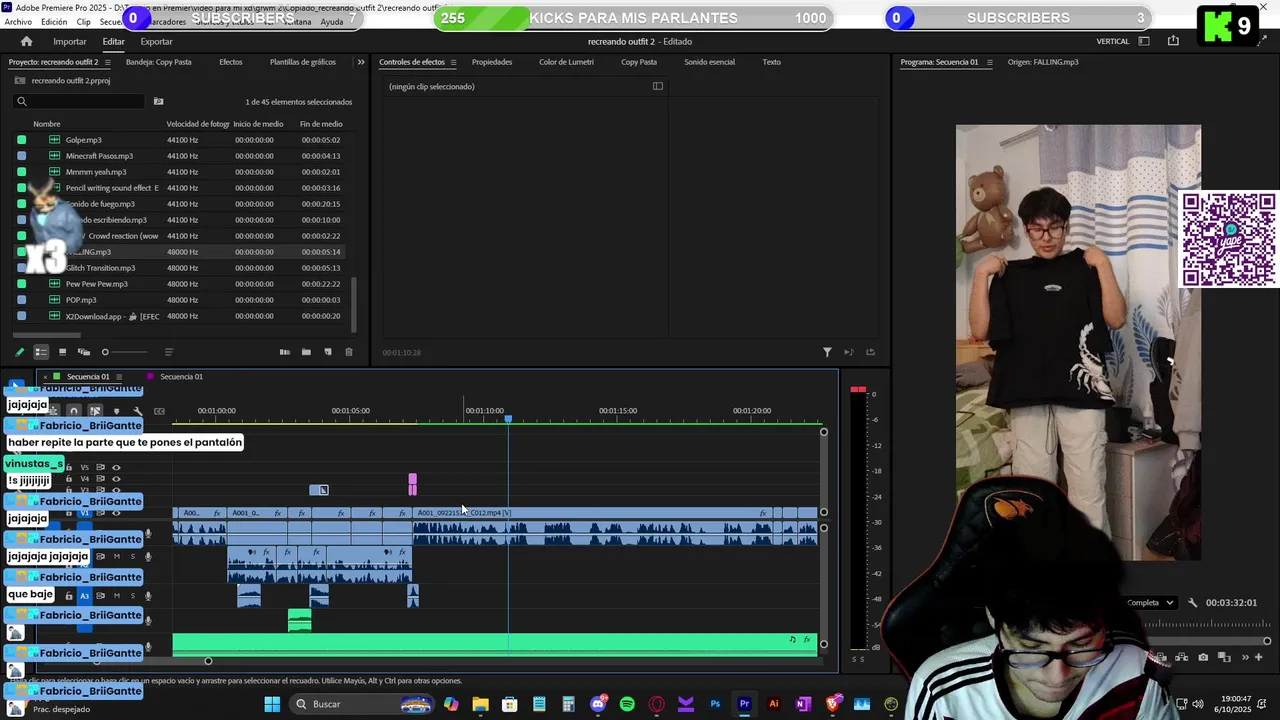
Task: Select Pew Pew Pew.mp3 item
Action: (x=96, y=284)
